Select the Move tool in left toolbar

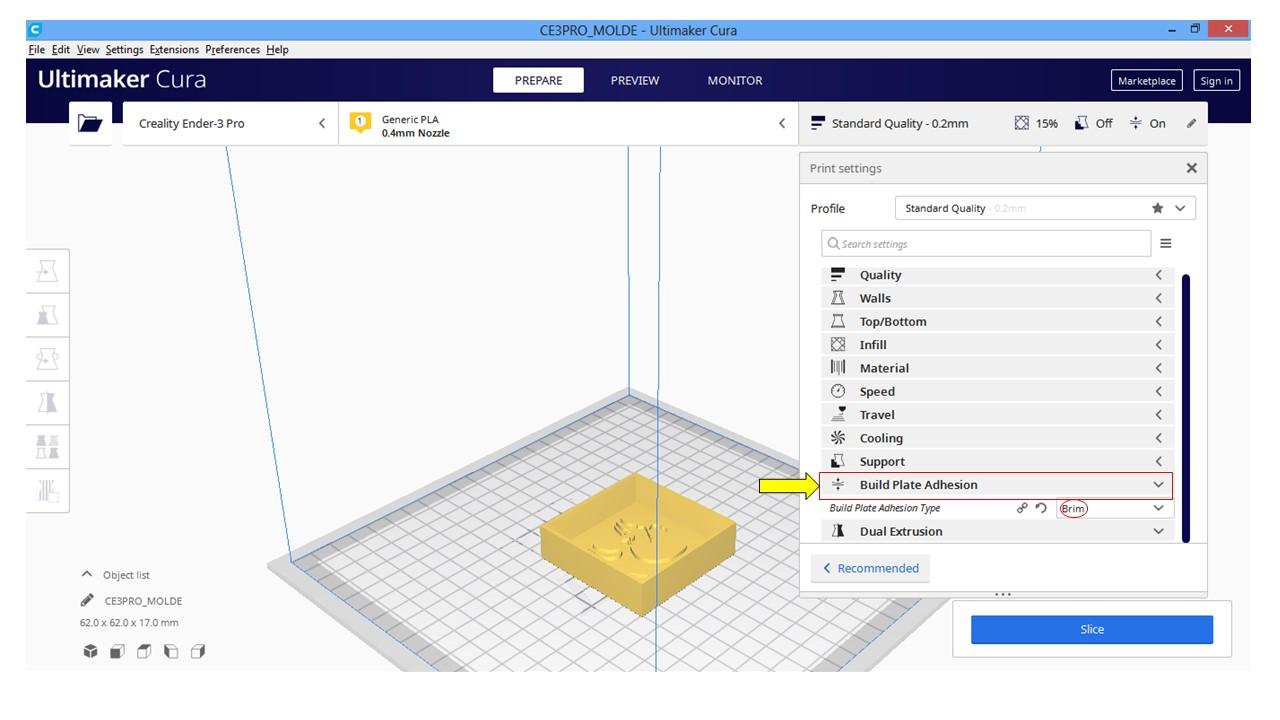pos(47,271)
